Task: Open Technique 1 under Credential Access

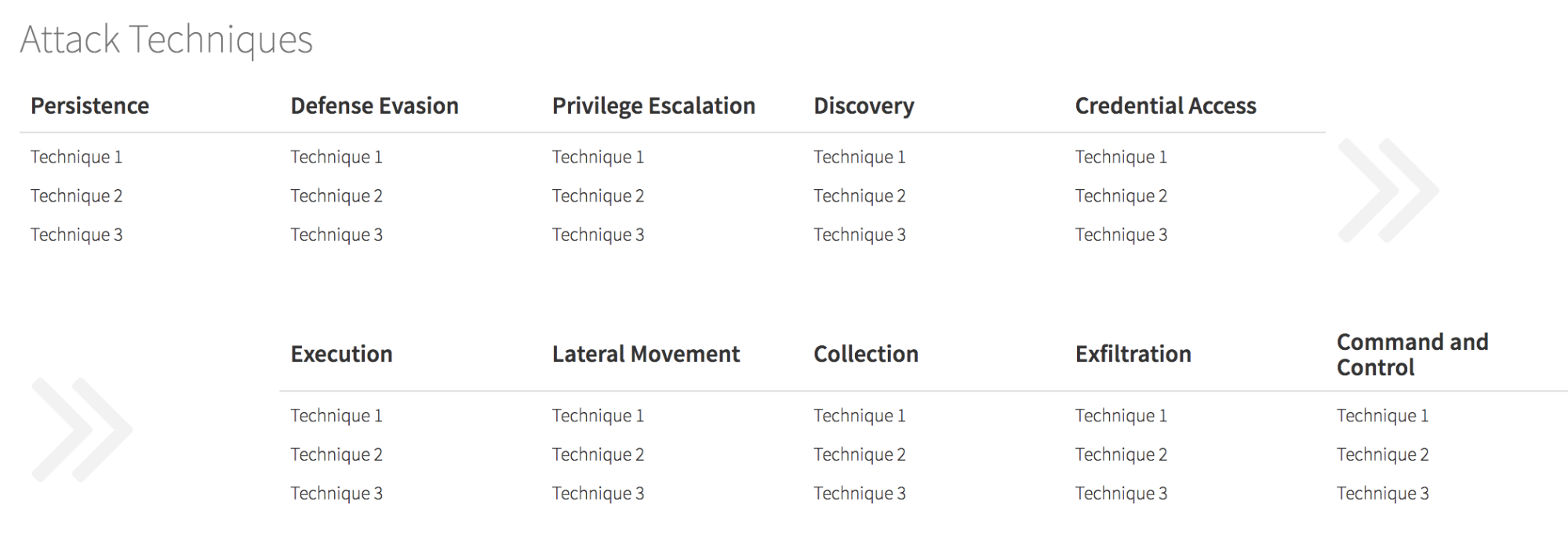Action: pos(1121,157)
